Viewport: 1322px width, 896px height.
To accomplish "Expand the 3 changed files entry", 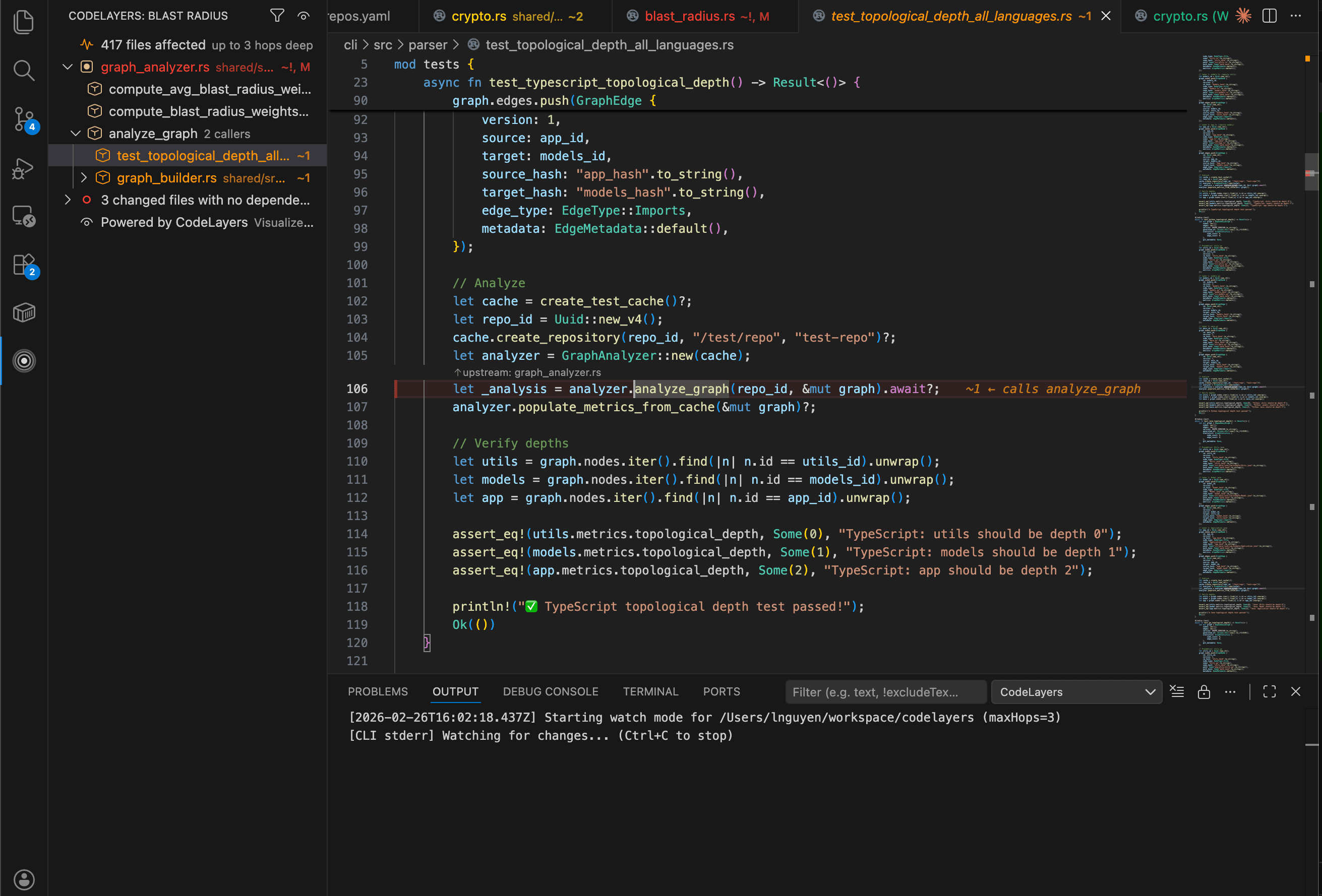I will (67, 200).
